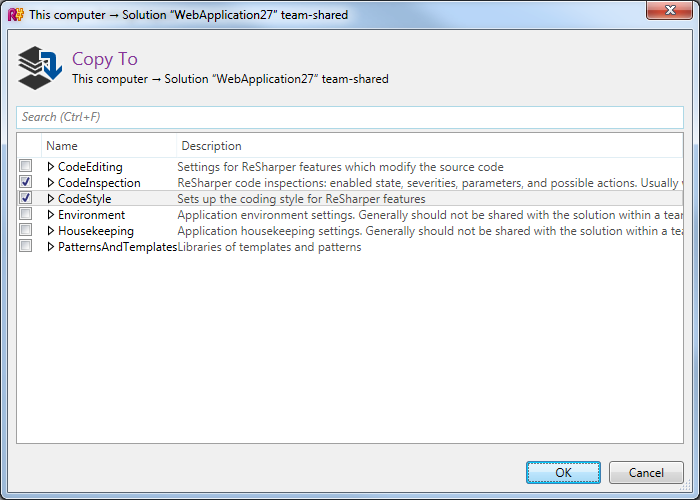Click 'Application housekeeping settings' description

(x=430, y=231)
